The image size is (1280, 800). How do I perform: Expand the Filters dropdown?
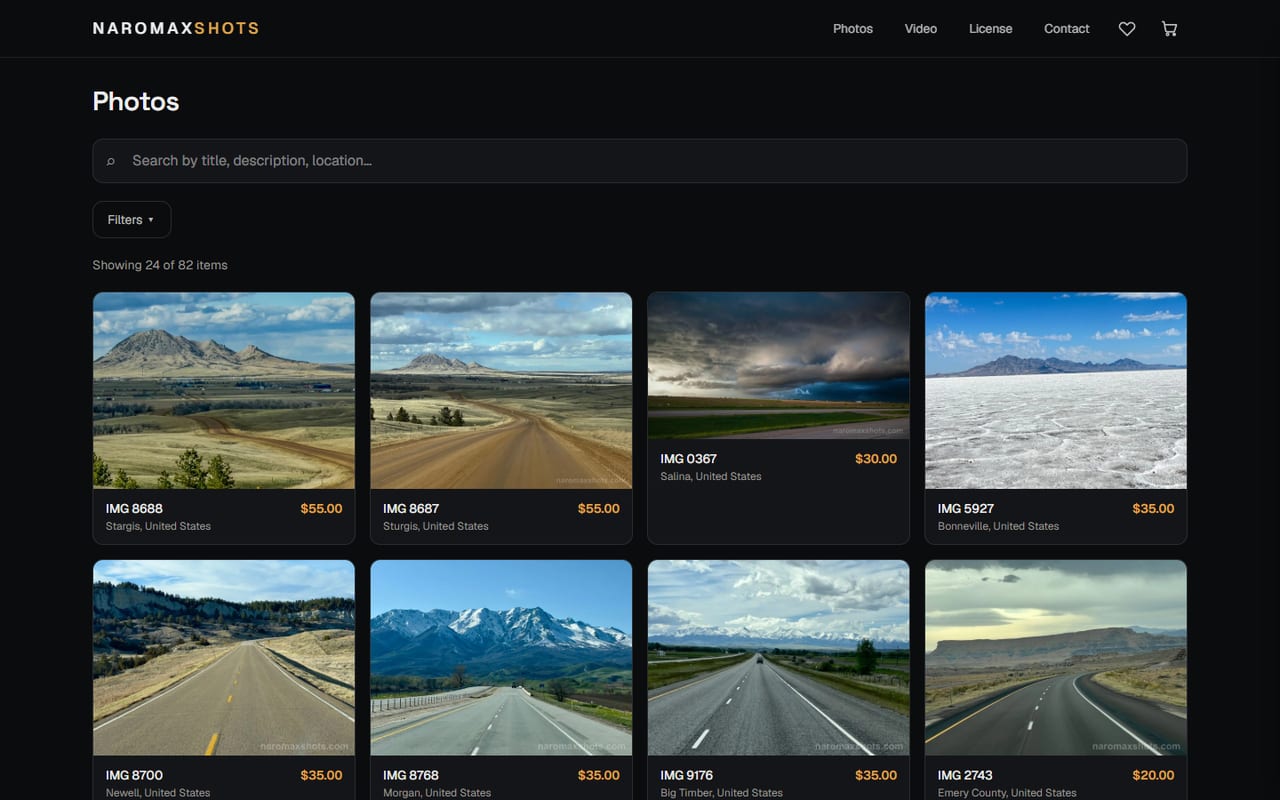click(131, 220)
